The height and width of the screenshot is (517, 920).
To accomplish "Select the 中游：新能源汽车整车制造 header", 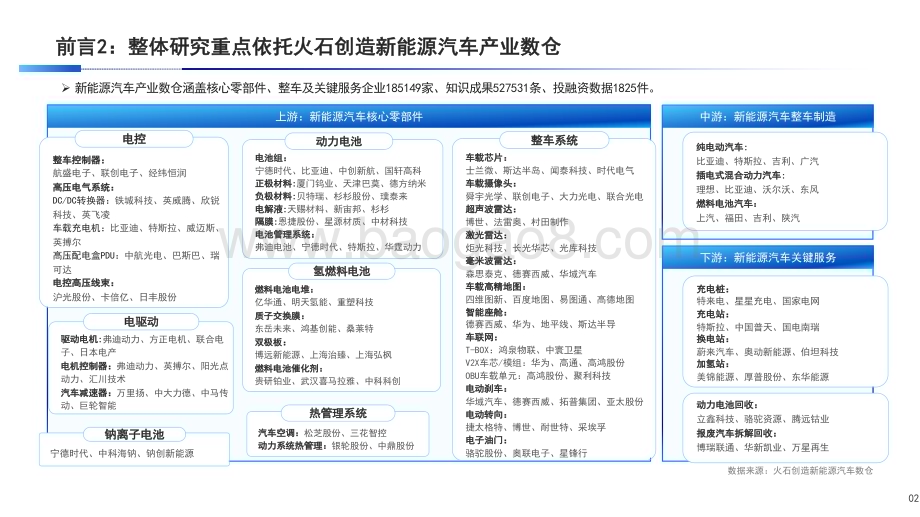I will [x=767, y=116].
